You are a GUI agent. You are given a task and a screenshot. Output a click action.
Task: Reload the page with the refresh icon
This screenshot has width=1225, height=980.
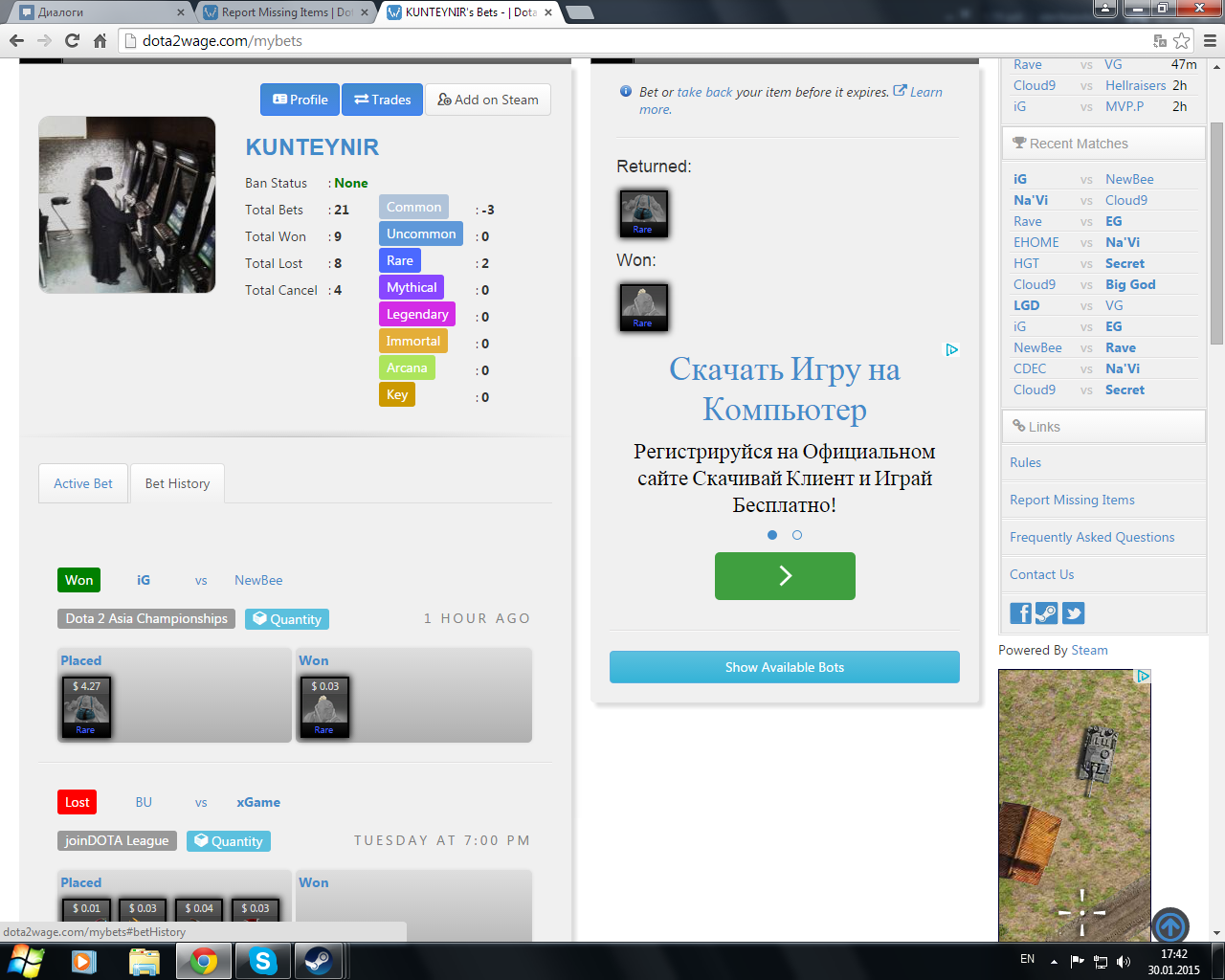pyautogui.click(x=72, y=40)
